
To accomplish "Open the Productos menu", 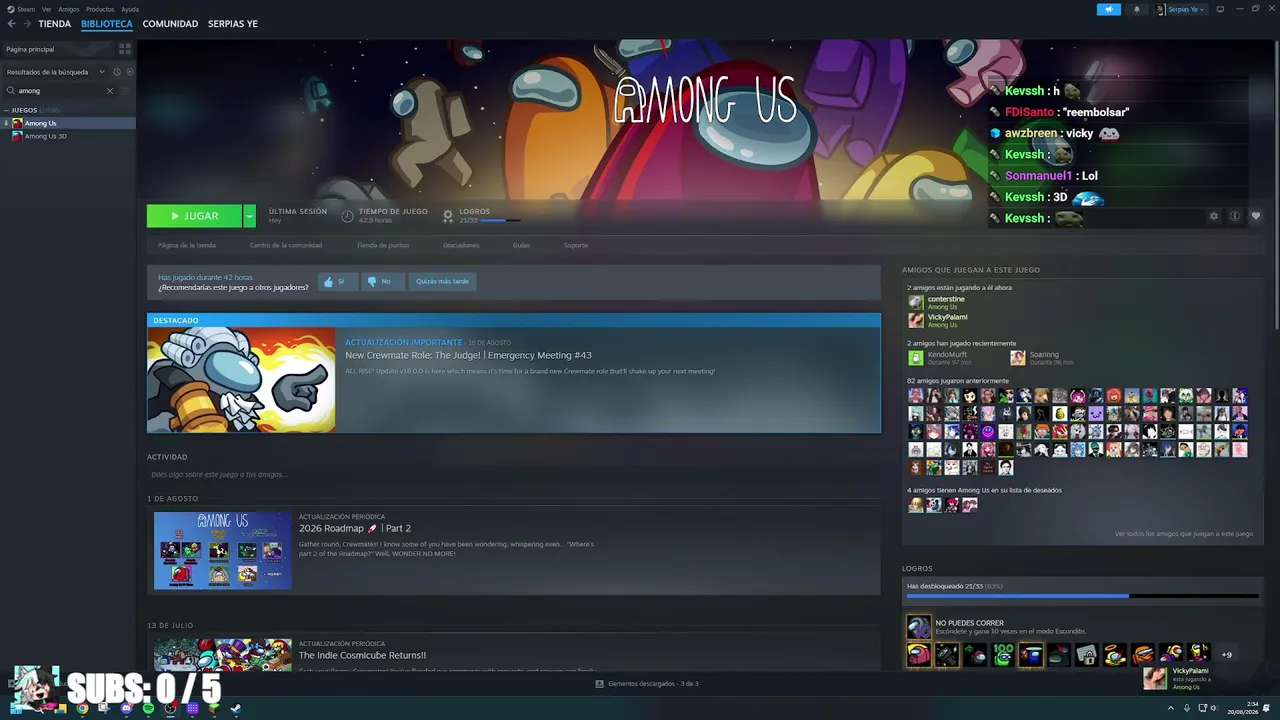I will pyautogui.click(x=100, y=9).
